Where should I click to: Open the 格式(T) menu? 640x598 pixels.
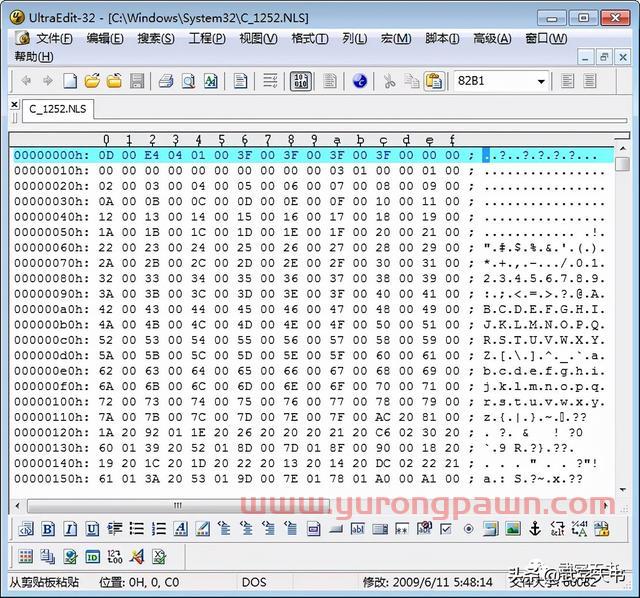(309, 38)
